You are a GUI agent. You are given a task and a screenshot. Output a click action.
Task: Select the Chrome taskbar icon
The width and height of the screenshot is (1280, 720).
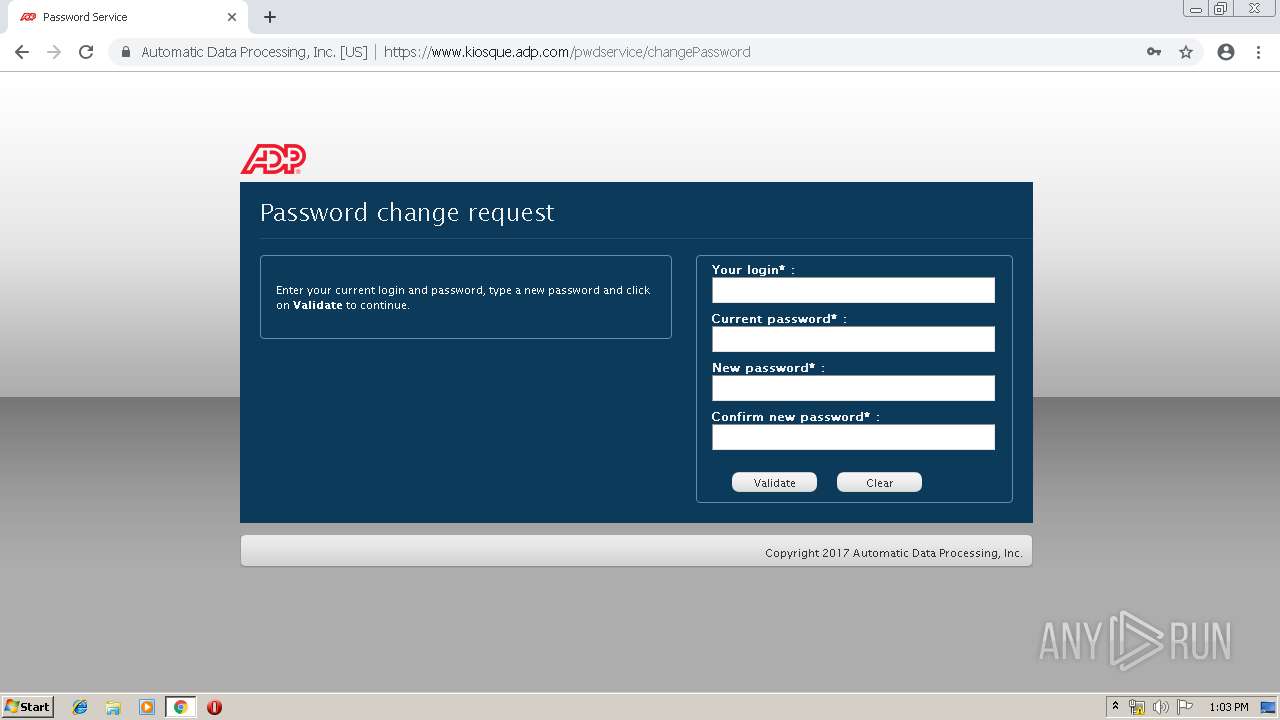click(180, 707)
